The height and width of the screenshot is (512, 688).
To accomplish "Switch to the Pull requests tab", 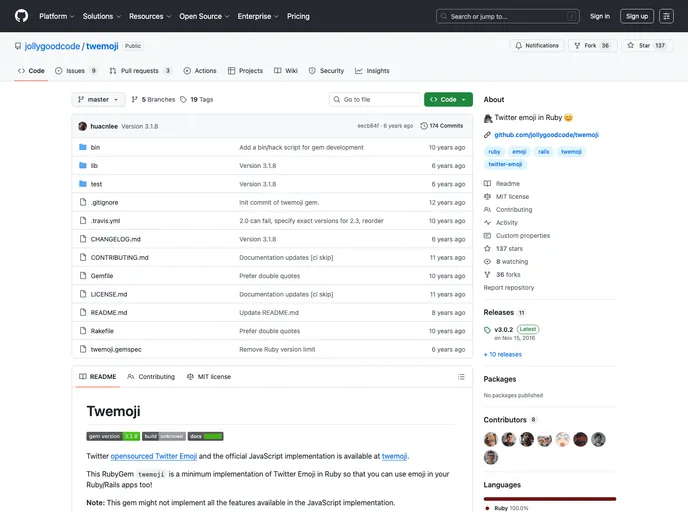I will 140,71.
